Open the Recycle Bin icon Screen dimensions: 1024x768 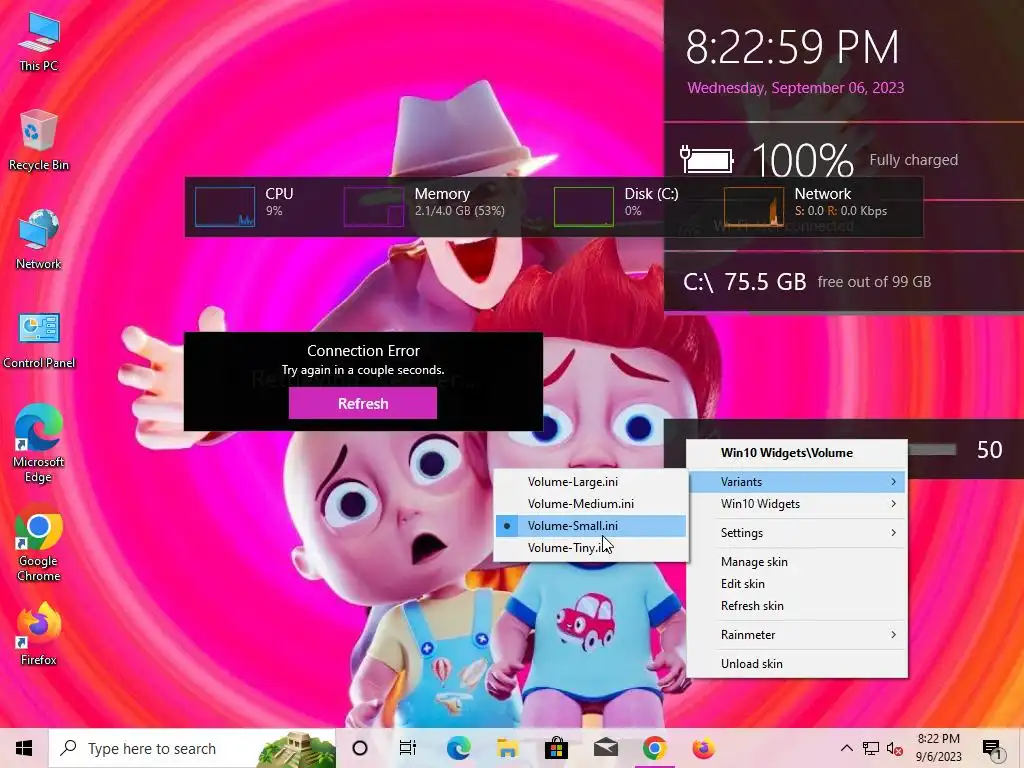(39, 140)
